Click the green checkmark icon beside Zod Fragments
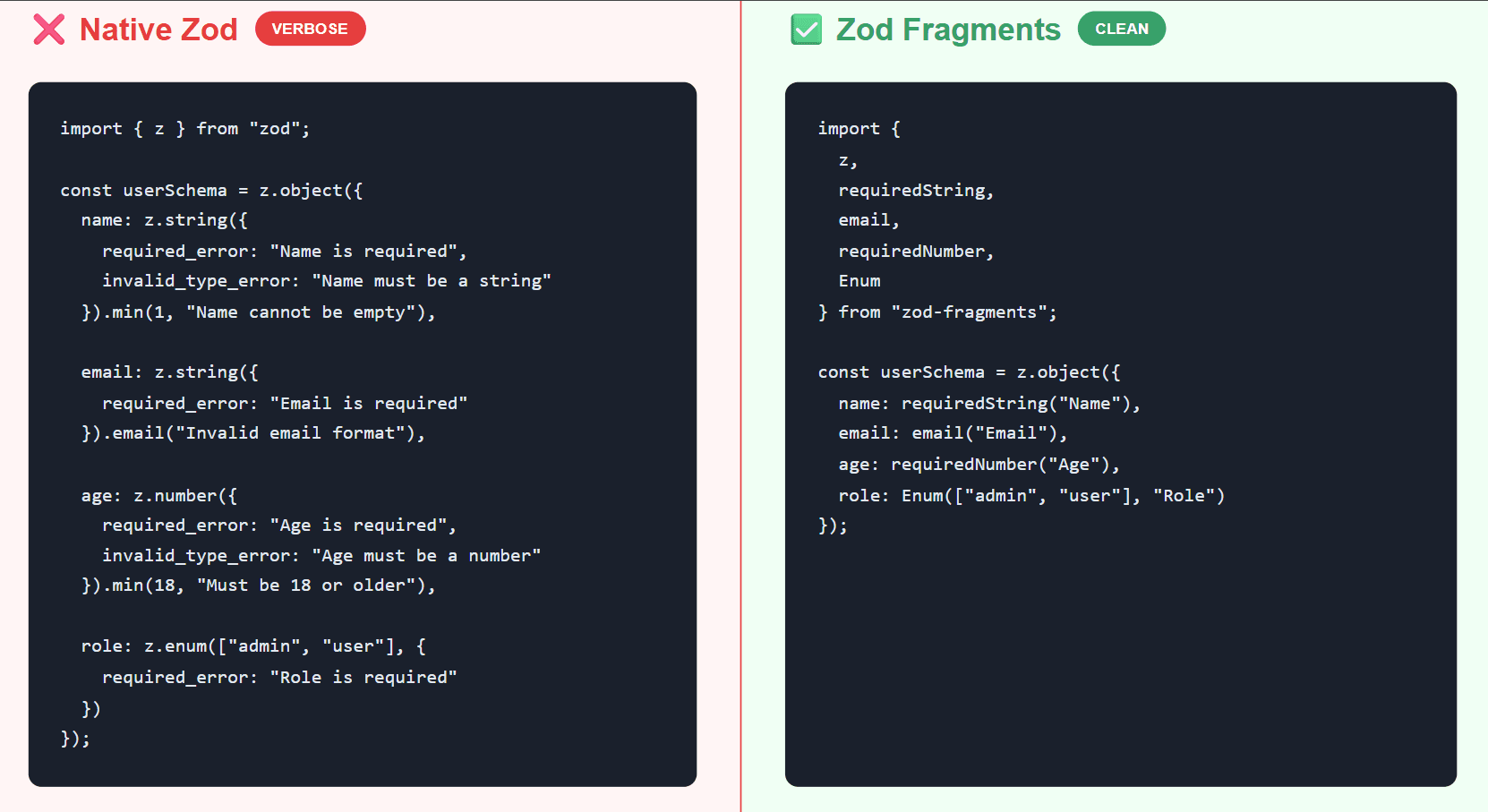The image size is (1488, 812). (806, 30)
